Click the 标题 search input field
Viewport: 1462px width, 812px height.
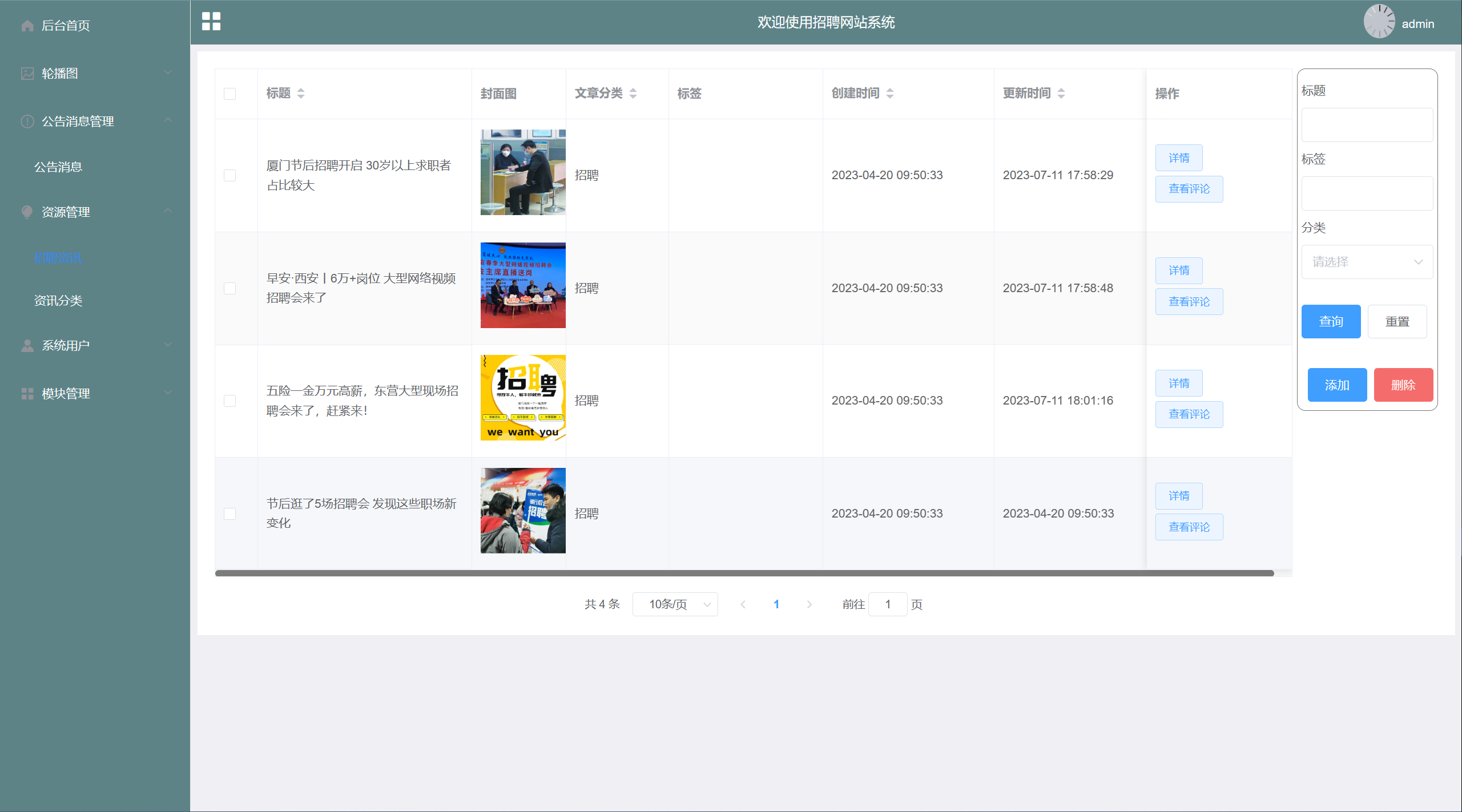click(x=1367, y=125)
